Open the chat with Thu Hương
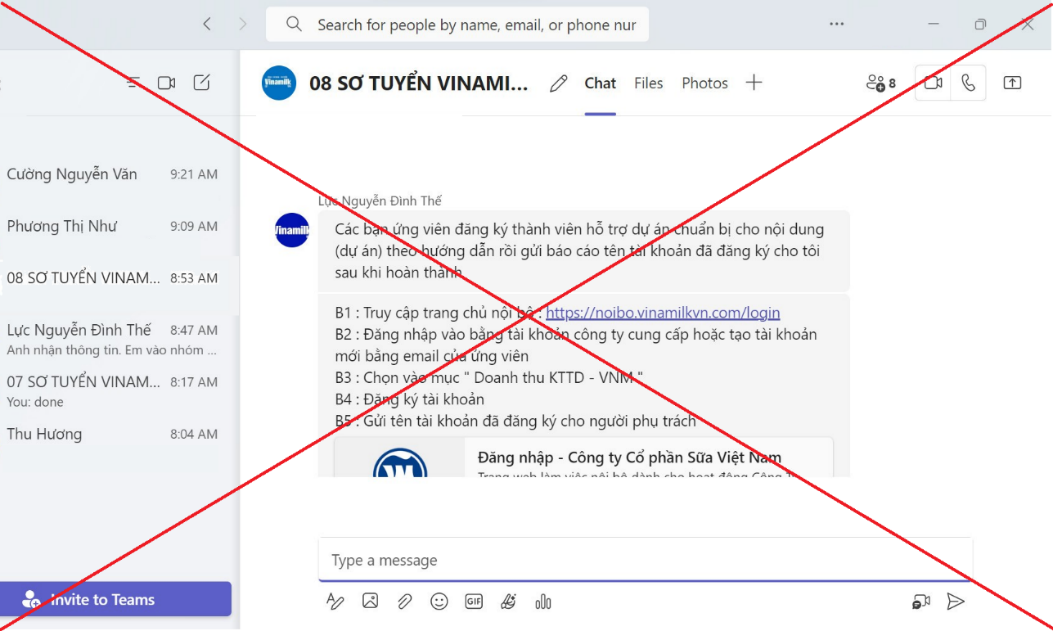Screen dimensions: 1053x631 pyautogui.click(x=112, y=434)
